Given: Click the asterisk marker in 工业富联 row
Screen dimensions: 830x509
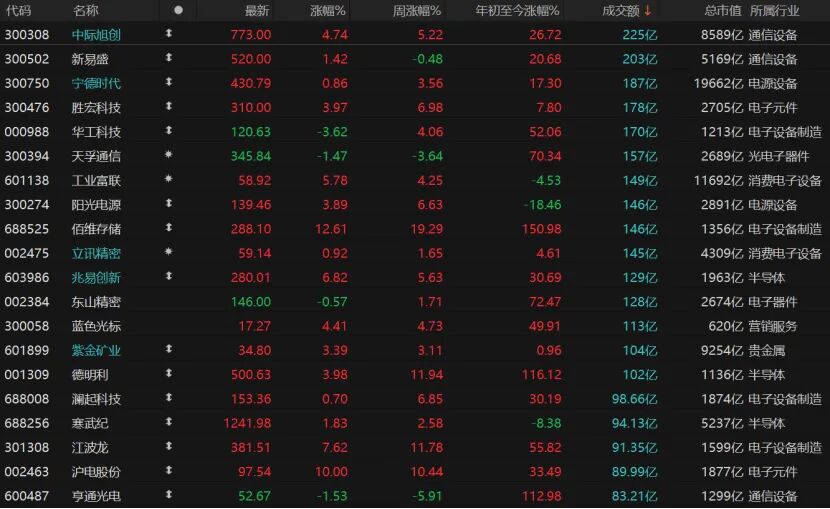Looking at the screenshot, I should (168, 180).
